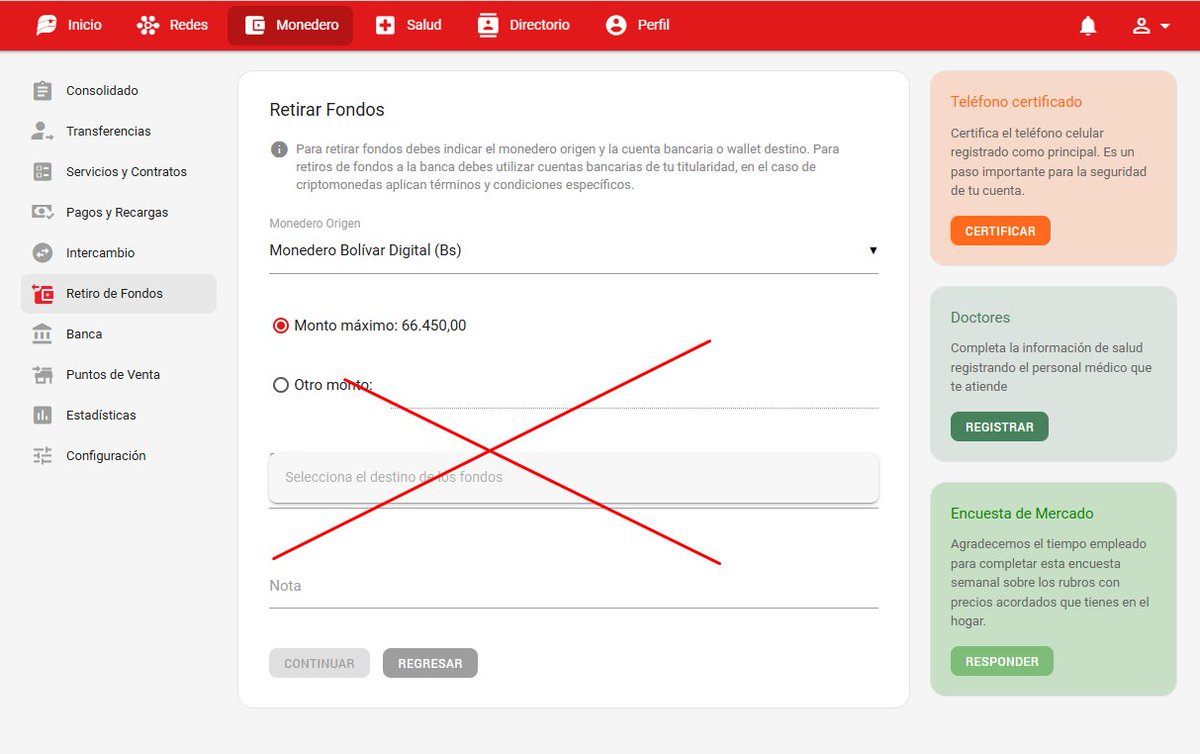
Task: Select the Monedero tab label
Action: [x=307, y=25]
